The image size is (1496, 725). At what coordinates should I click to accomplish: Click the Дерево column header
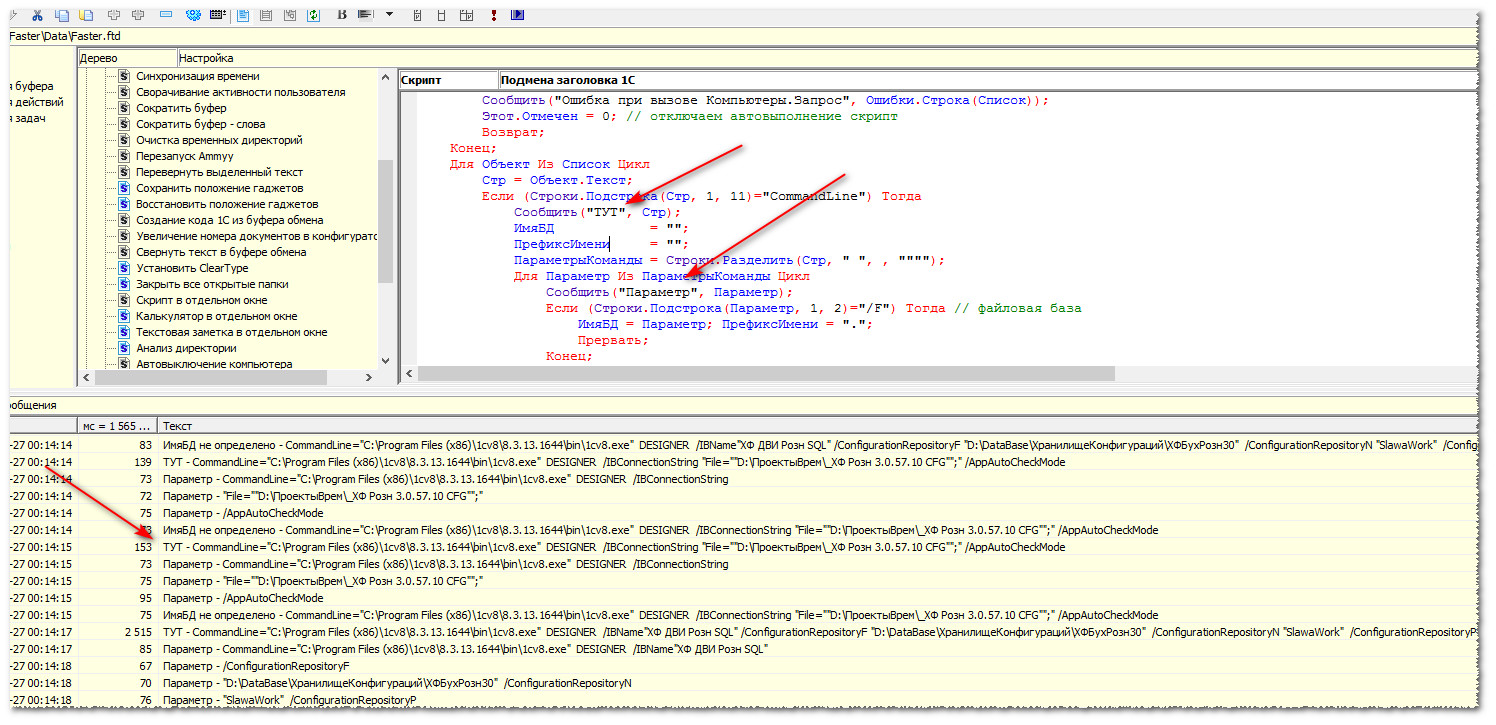click(127, 58)
